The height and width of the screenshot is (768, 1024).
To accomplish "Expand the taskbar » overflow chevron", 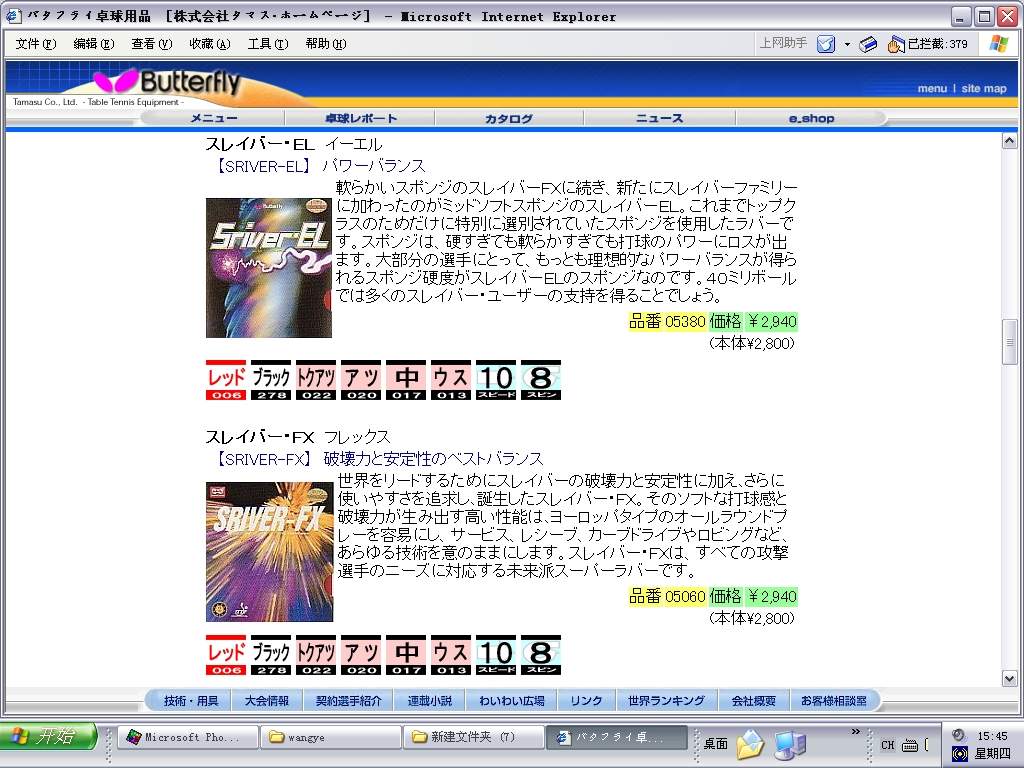I will pyautogui.click(x=856, y=731).
